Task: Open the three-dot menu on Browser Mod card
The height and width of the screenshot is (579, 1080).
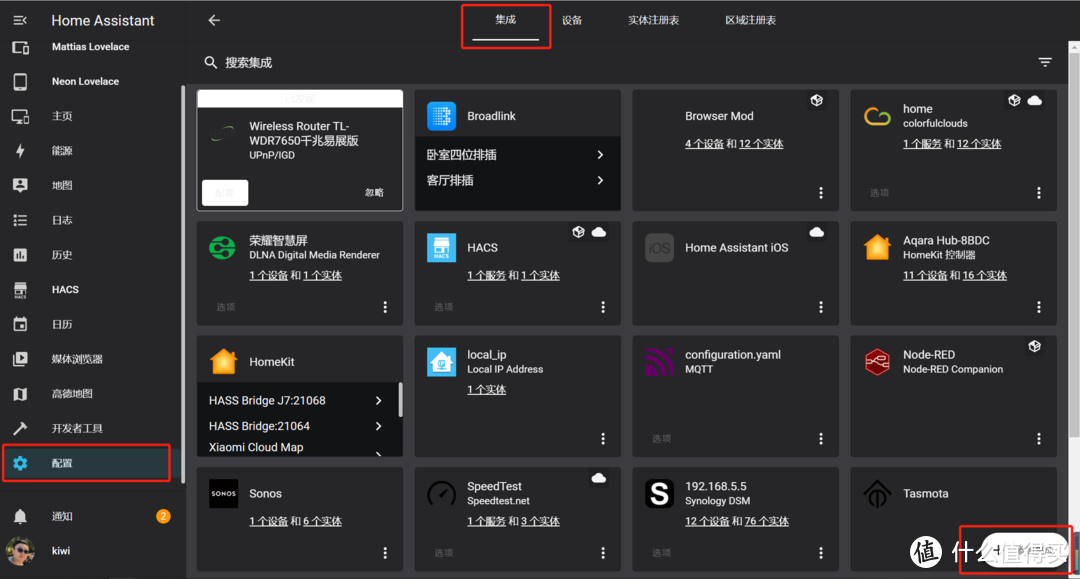Action: [820, 193]
